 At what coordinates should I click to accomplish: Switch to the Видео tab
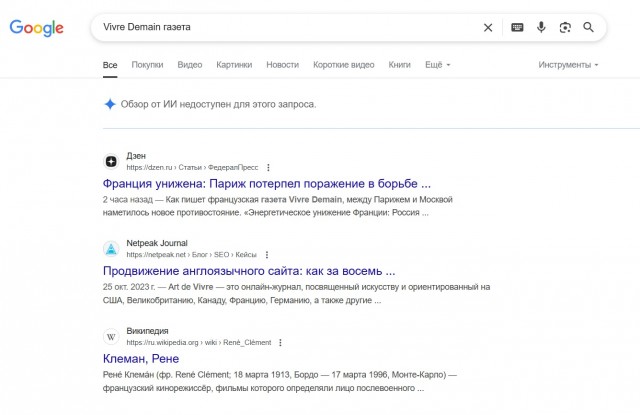point(190,64)
